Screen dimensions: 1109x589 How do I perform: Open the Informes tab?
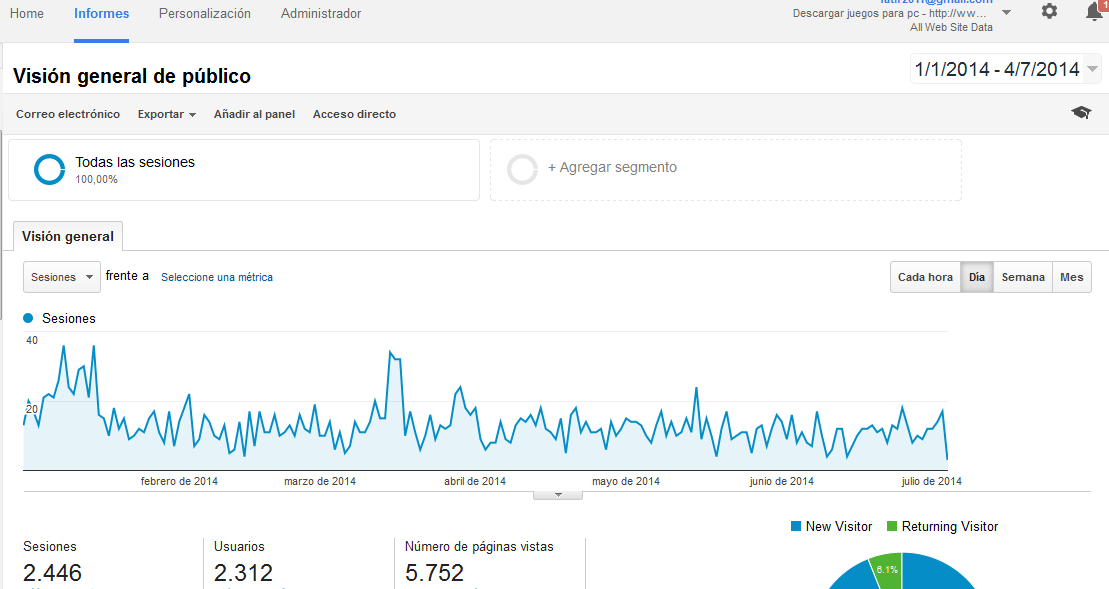102,13
